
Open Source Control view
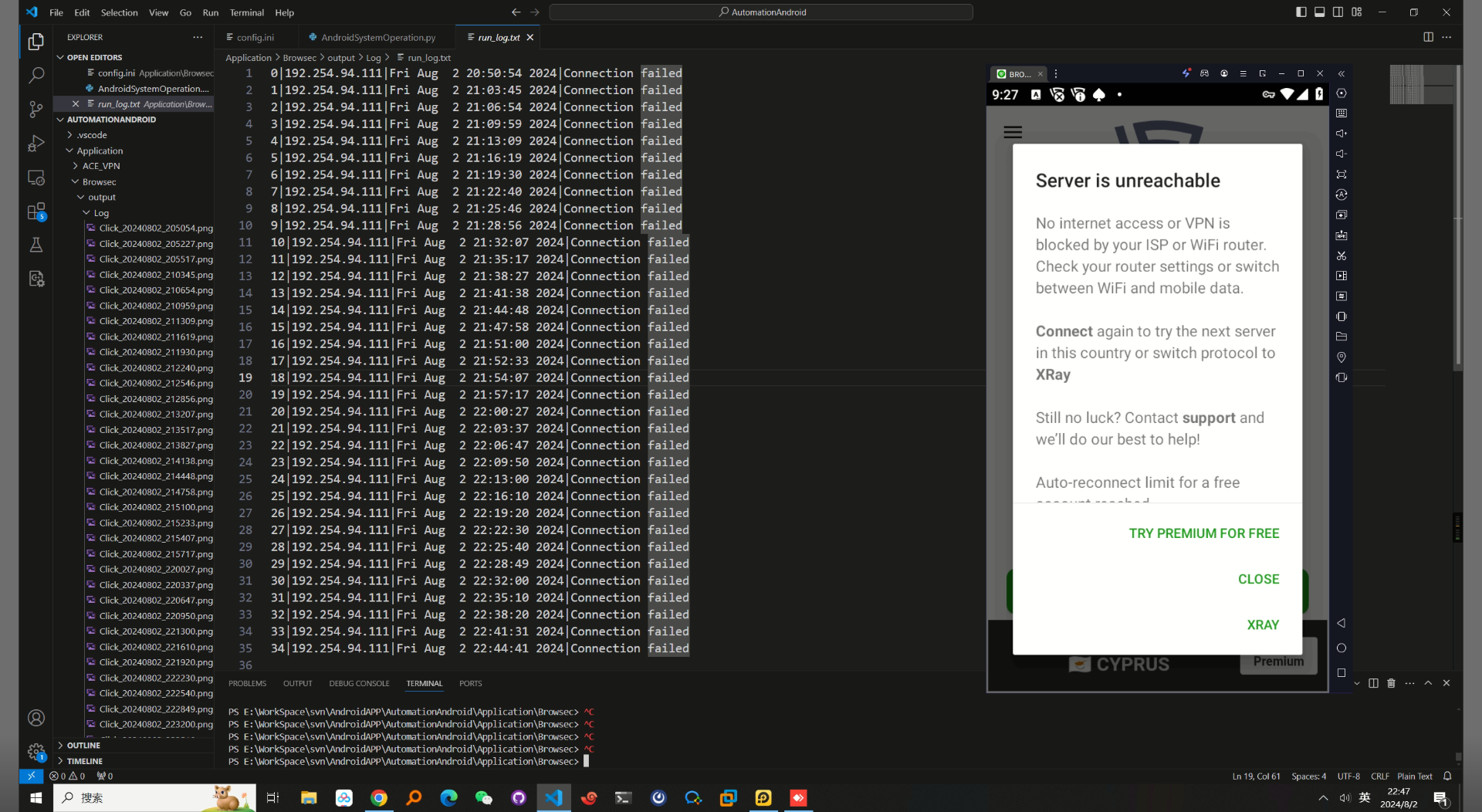36,110
